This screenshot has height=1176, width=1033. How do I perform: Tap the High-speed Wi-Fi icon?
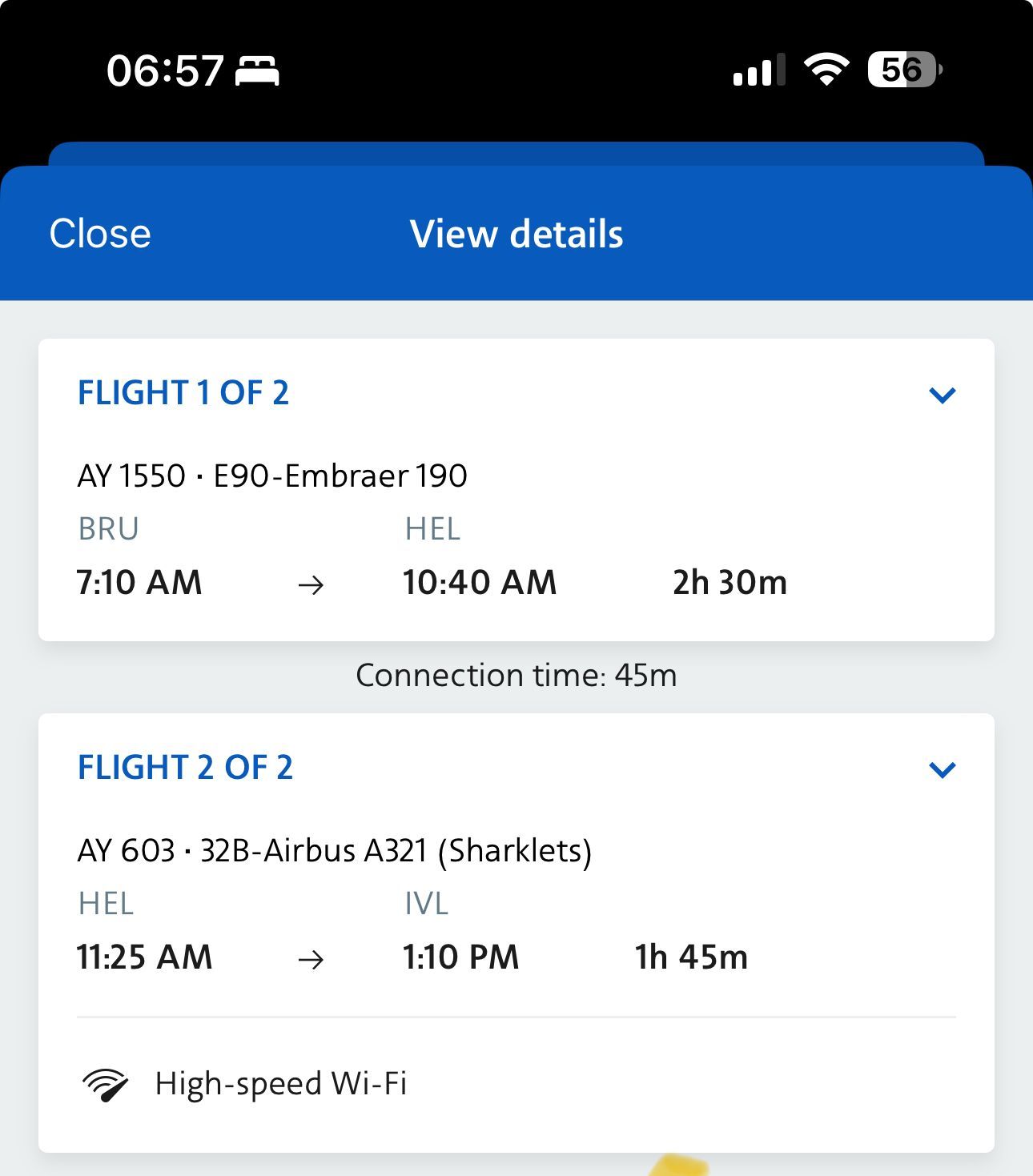[105, 1085]
